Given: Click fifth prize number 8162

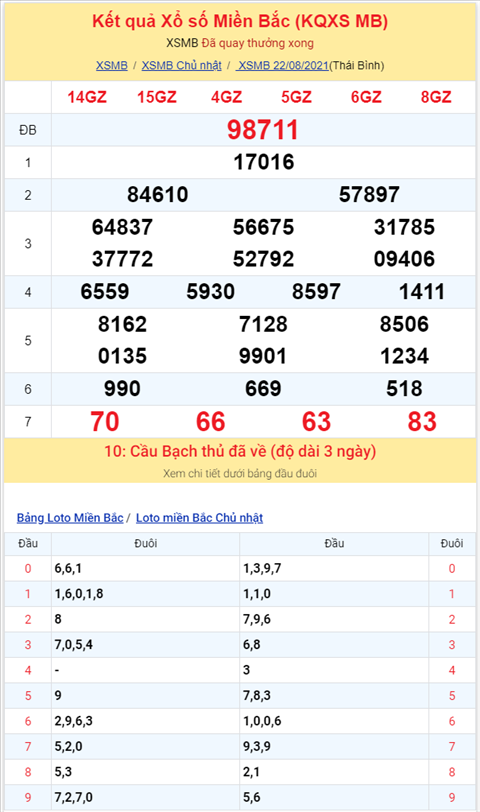Looking at the screenshot, I should point(122,325).
